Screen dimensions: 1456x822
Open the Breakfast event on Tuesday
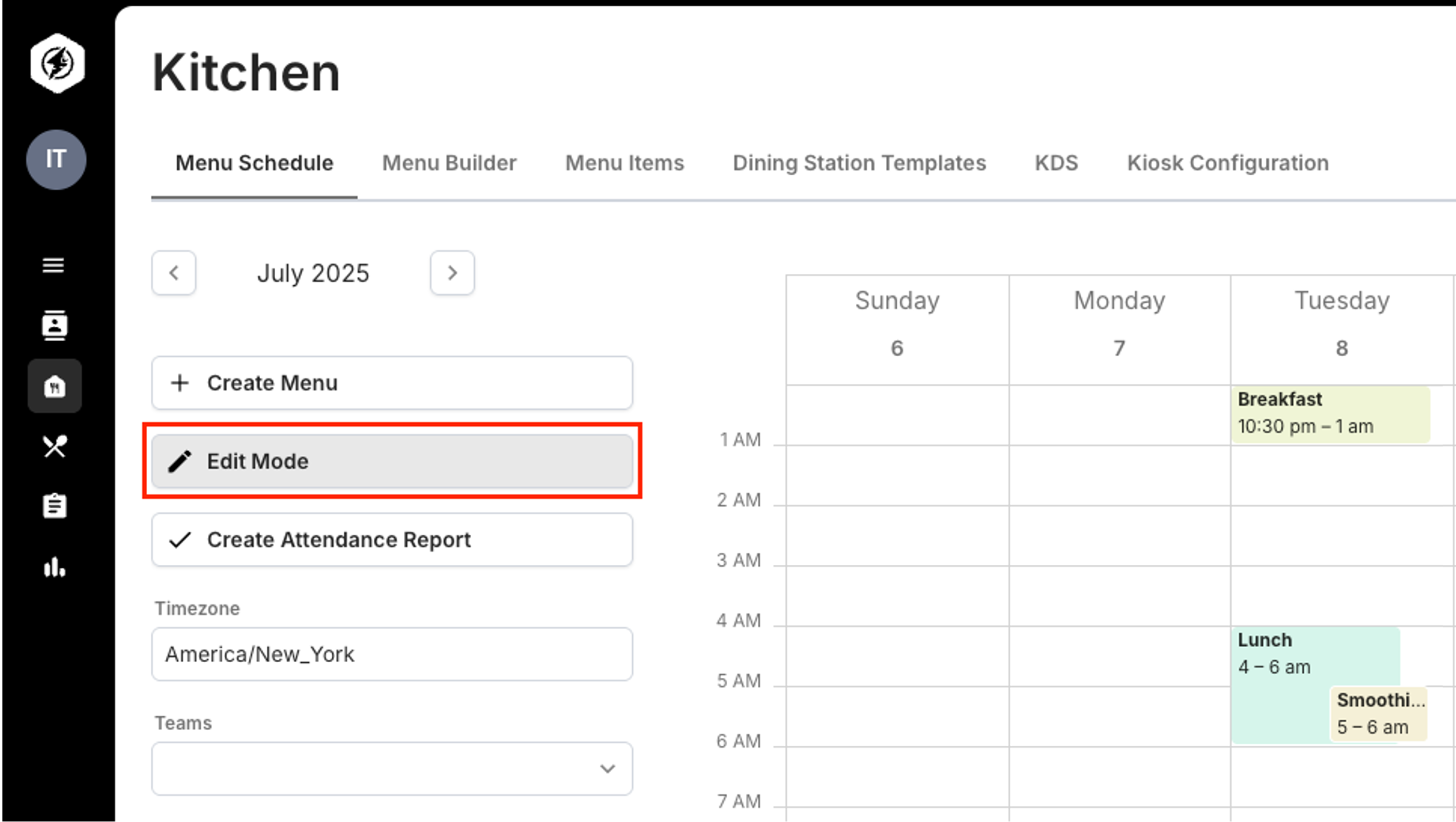1331,414
